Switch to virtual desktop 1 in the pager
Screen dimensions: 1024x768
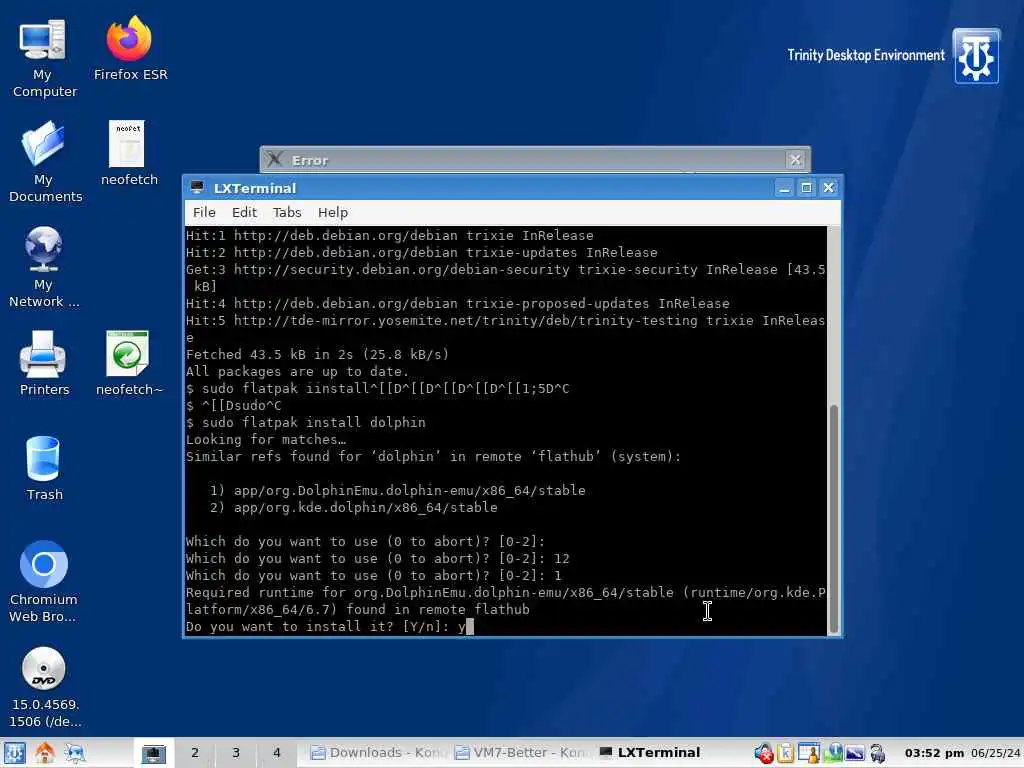coord(153,753)
